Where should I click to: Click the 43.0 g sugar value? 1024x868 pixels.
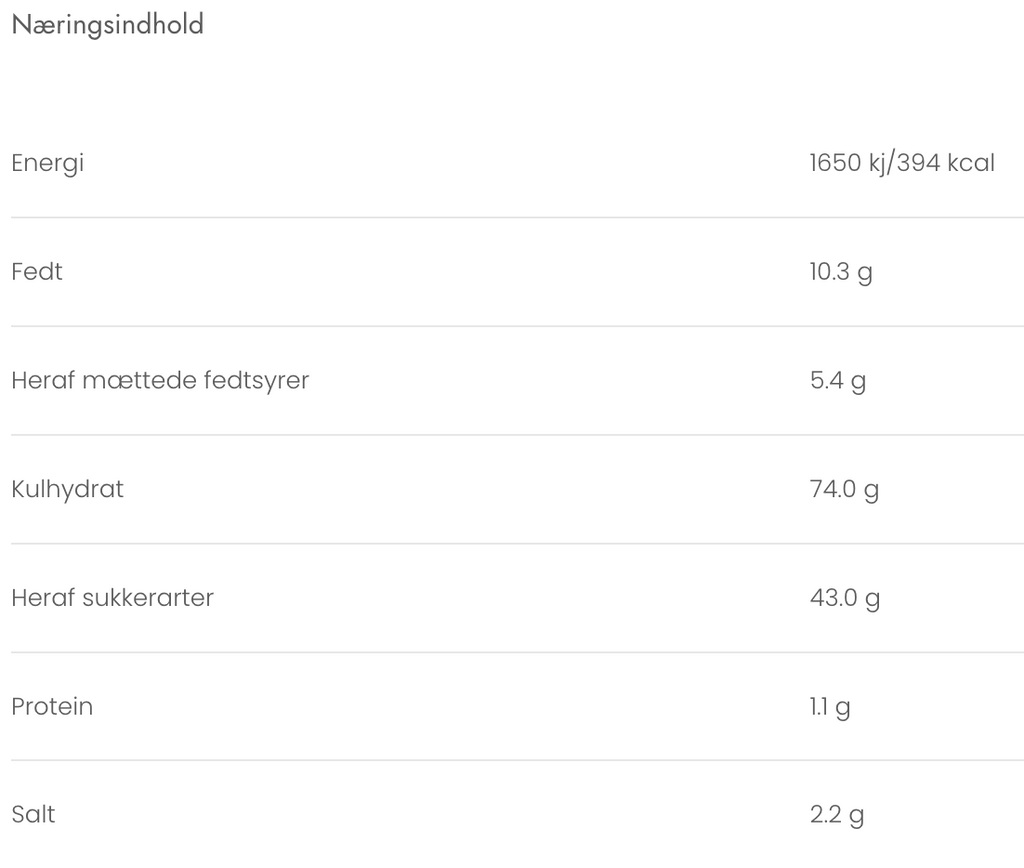[845, 598]
